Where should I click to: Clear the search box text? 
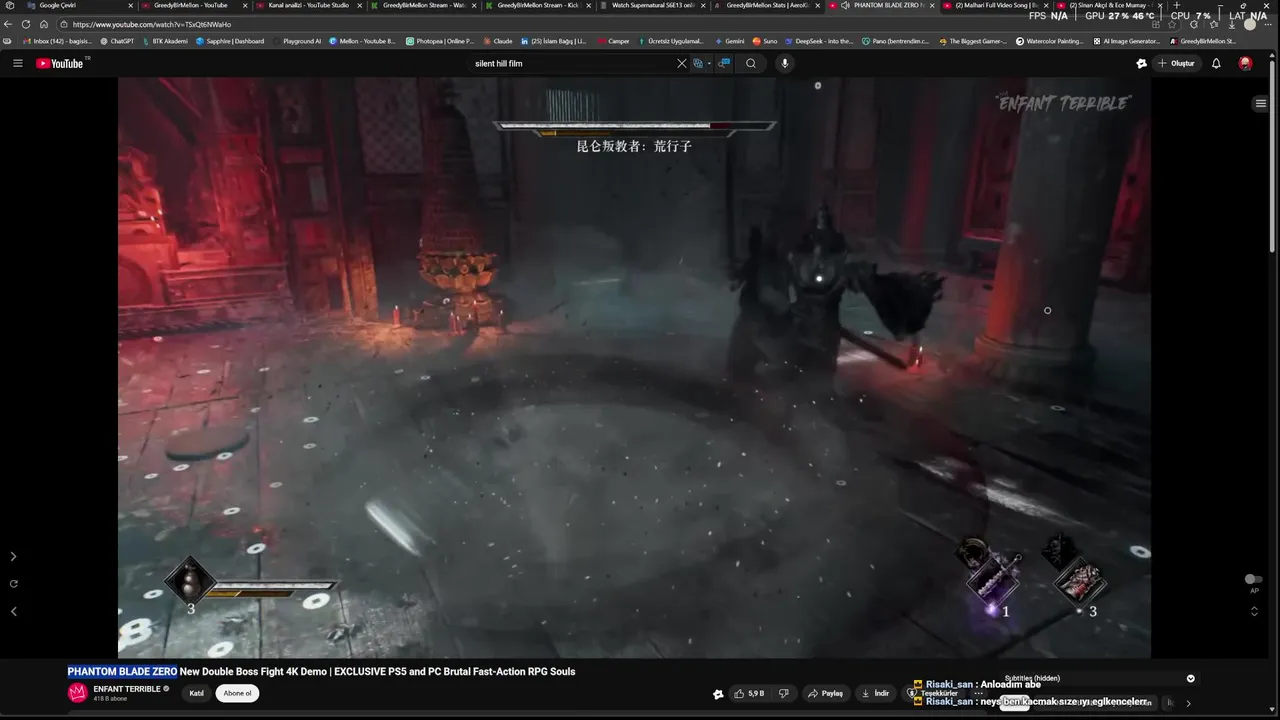tap(682, 63)
